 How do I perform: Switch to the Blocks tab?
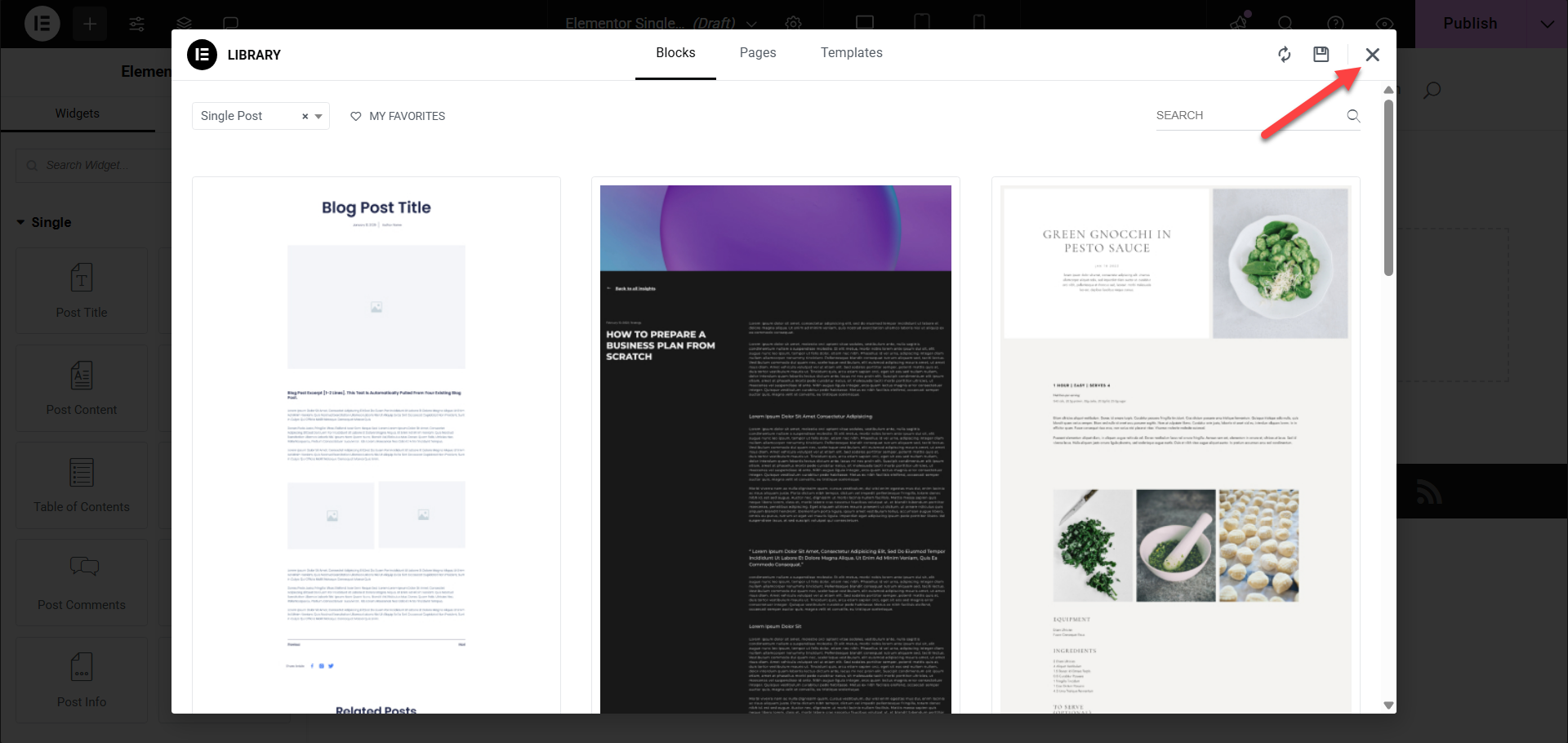[x=675, y=53]
